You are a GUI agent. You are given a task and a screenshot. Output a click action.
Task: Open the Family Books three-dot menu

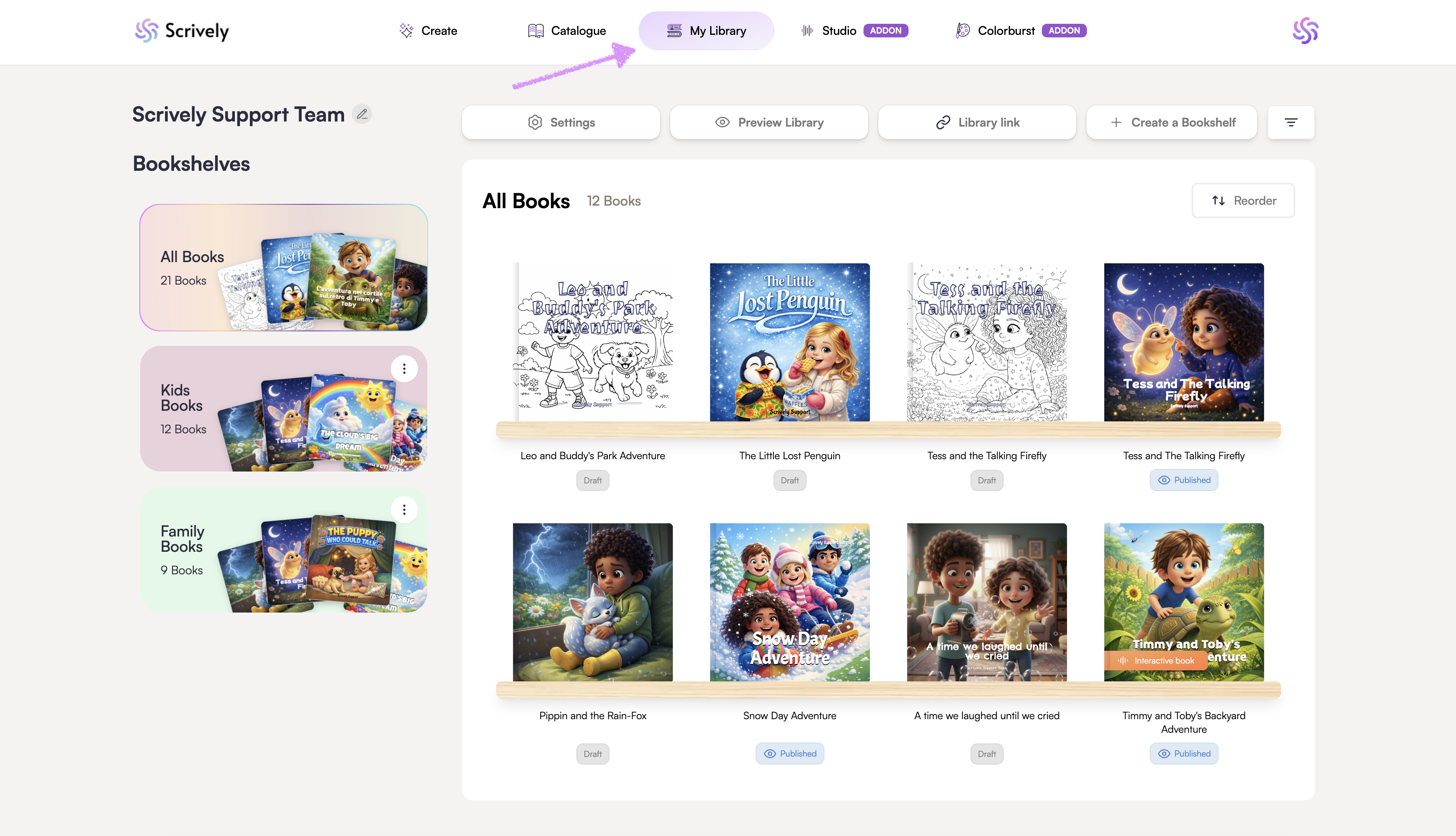[404, 510]
